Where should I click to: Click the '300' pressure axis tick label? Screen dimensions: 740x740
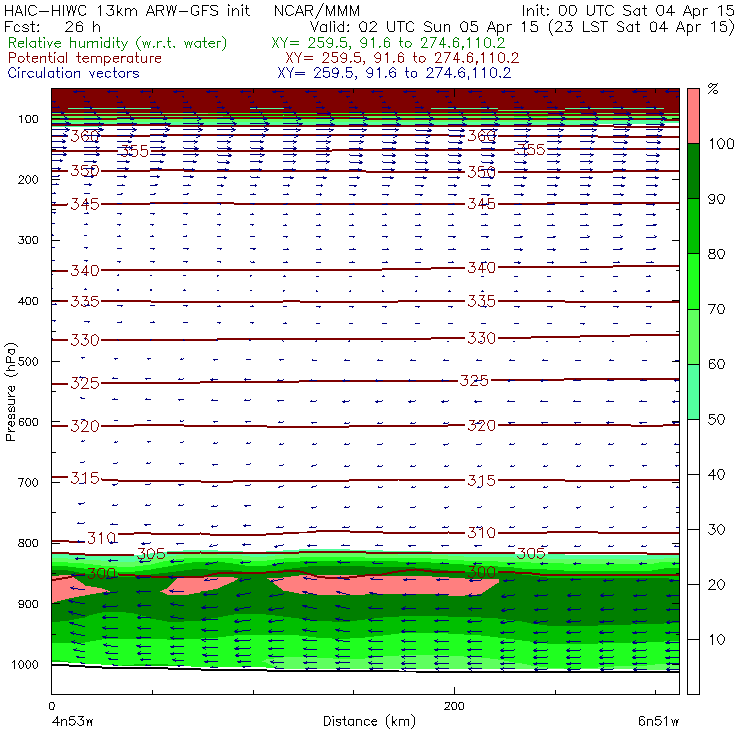28,240
